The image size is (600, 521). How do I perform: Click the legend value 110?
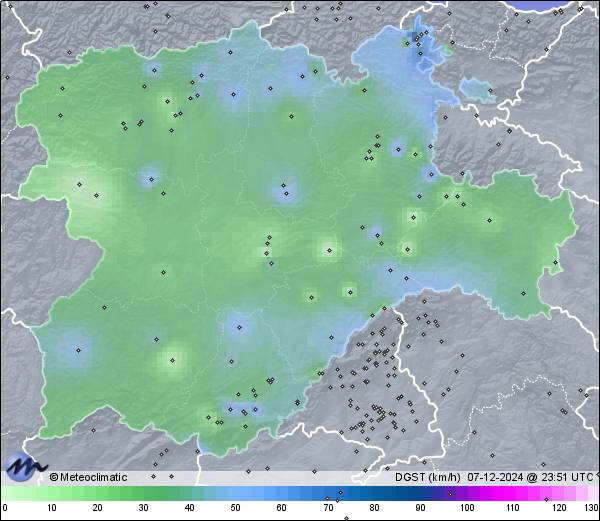(513, 508)
